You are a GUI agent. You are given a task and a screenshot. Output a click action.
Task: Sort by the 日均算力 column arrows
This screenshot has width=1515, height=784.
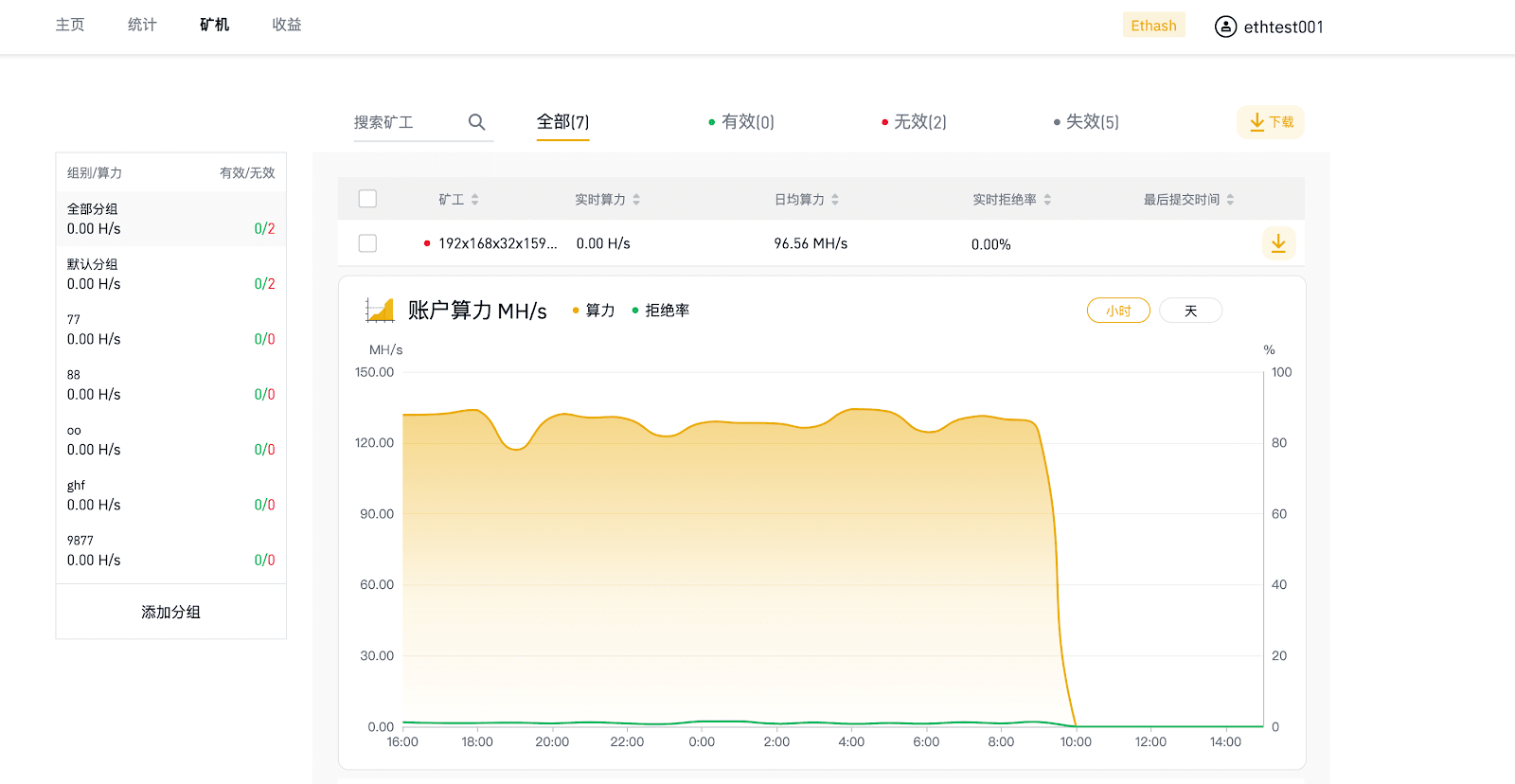point(835,200)
